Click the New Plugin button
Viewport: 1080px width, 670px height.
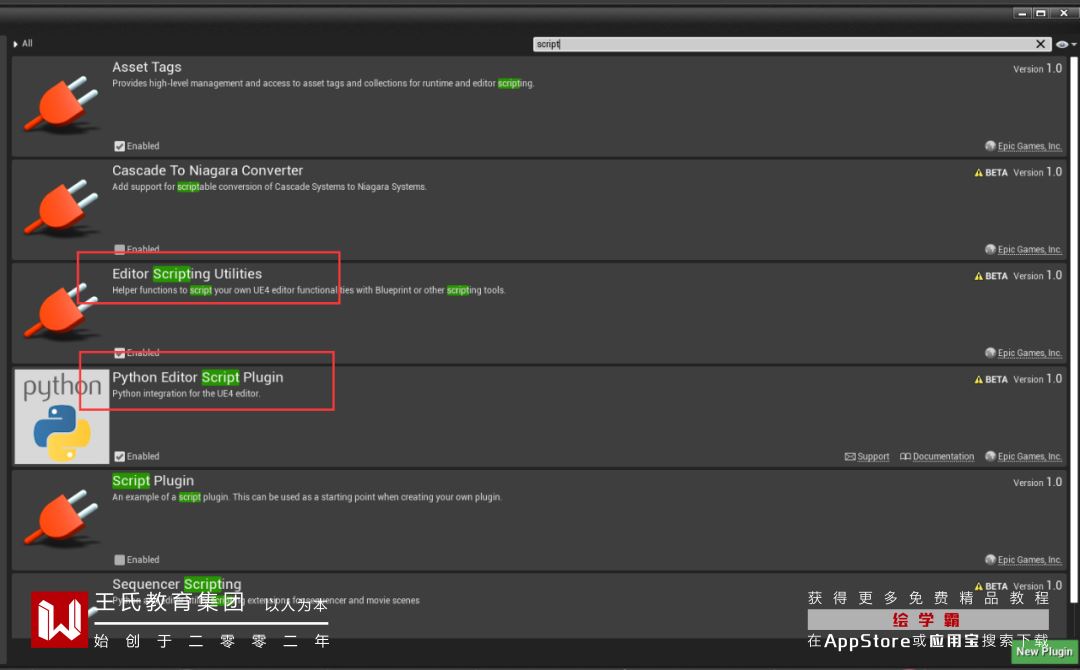1043,651
